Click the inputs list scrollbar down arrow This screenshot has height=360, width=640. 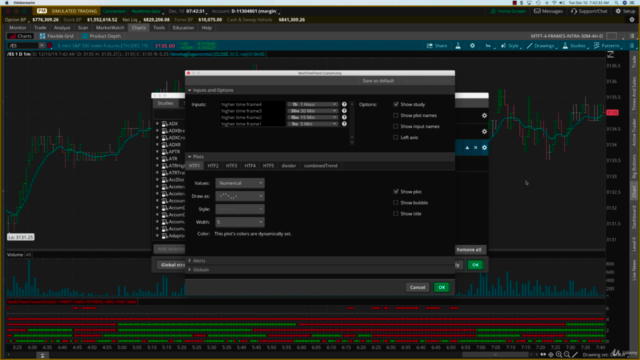[x=352, y=142]
